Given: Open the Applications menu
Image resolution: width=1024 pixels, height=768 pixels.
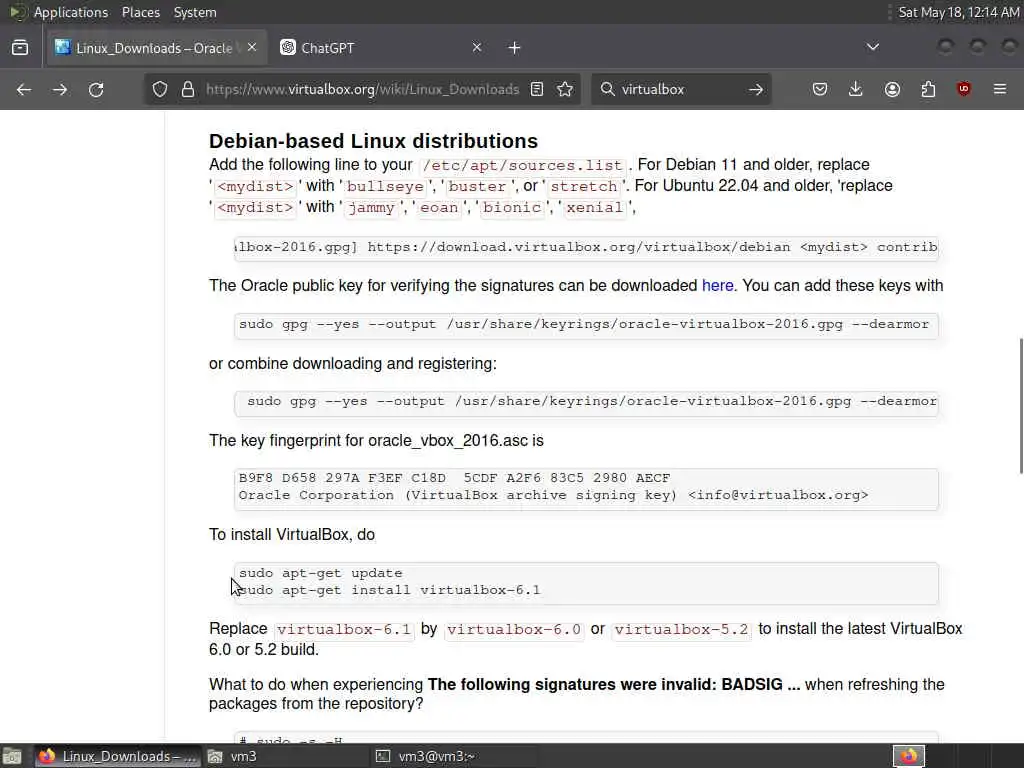Looking at the screenshot, I should (71, 12).
